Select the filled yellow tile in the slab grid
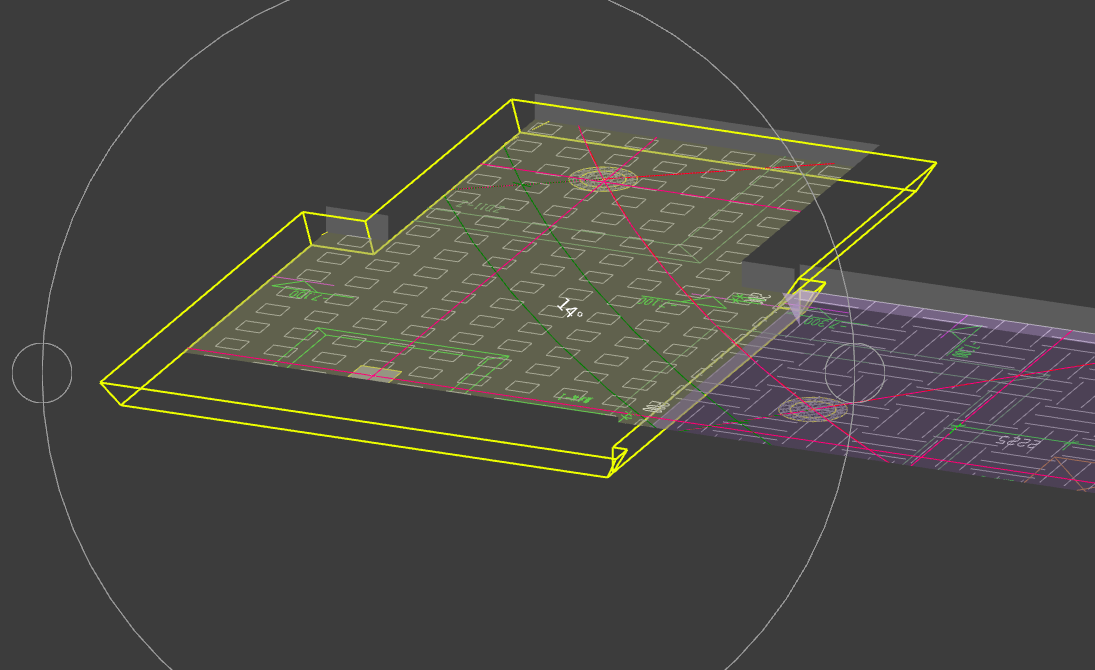This screenshot has height=670, width=1095. tap(374, 374)
